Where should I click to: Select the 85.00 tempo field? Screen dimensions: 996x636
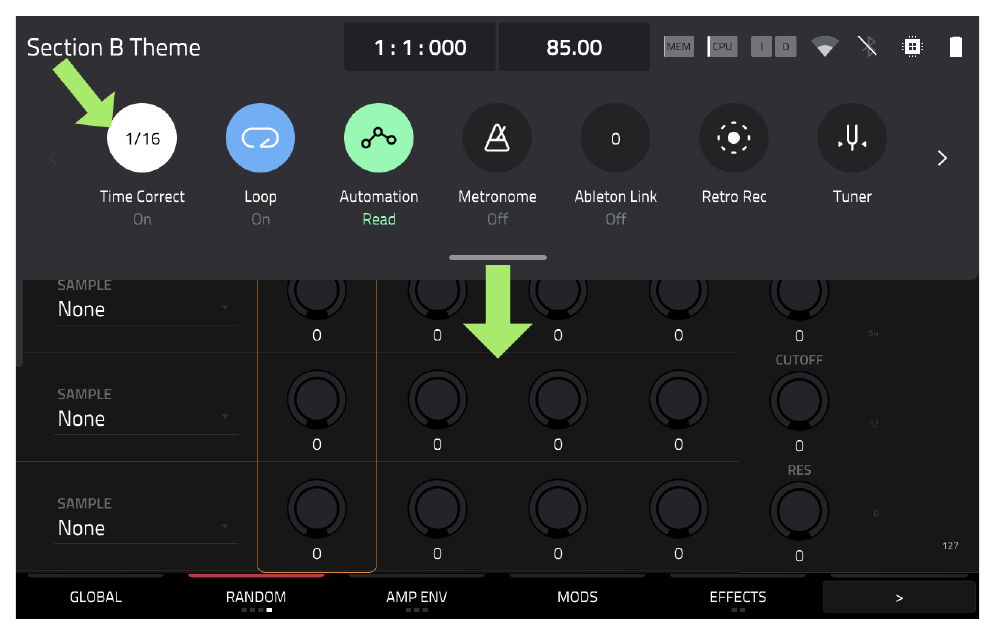(x=574, y=47)
